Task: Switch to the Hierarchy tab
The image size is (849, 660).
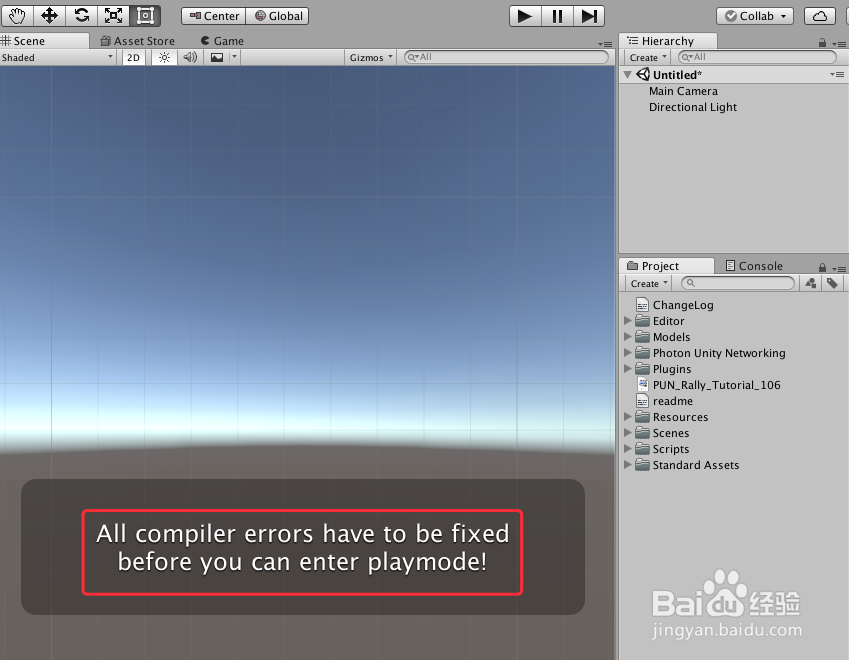Action: click(668, 41)
